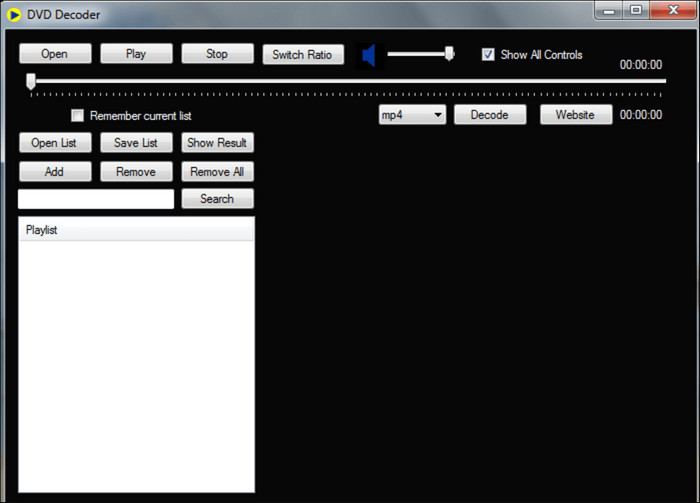Minimize the DVD Decoder window

608,11
